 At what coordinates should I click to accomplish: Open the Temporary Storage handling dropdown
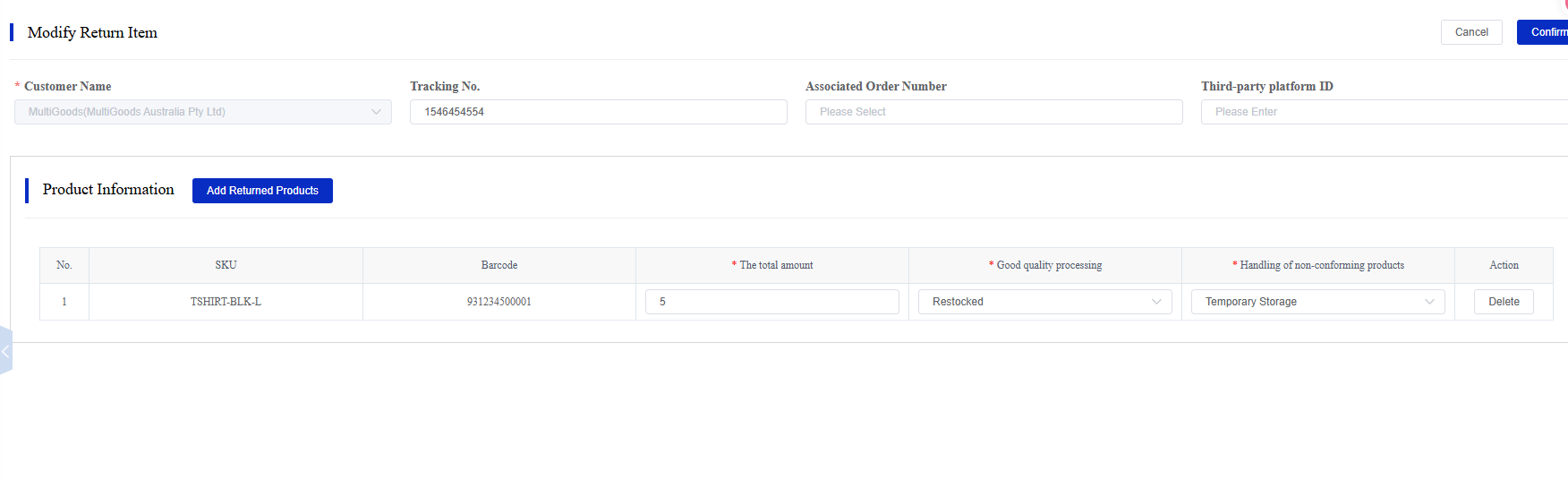tap(1318, 302)
